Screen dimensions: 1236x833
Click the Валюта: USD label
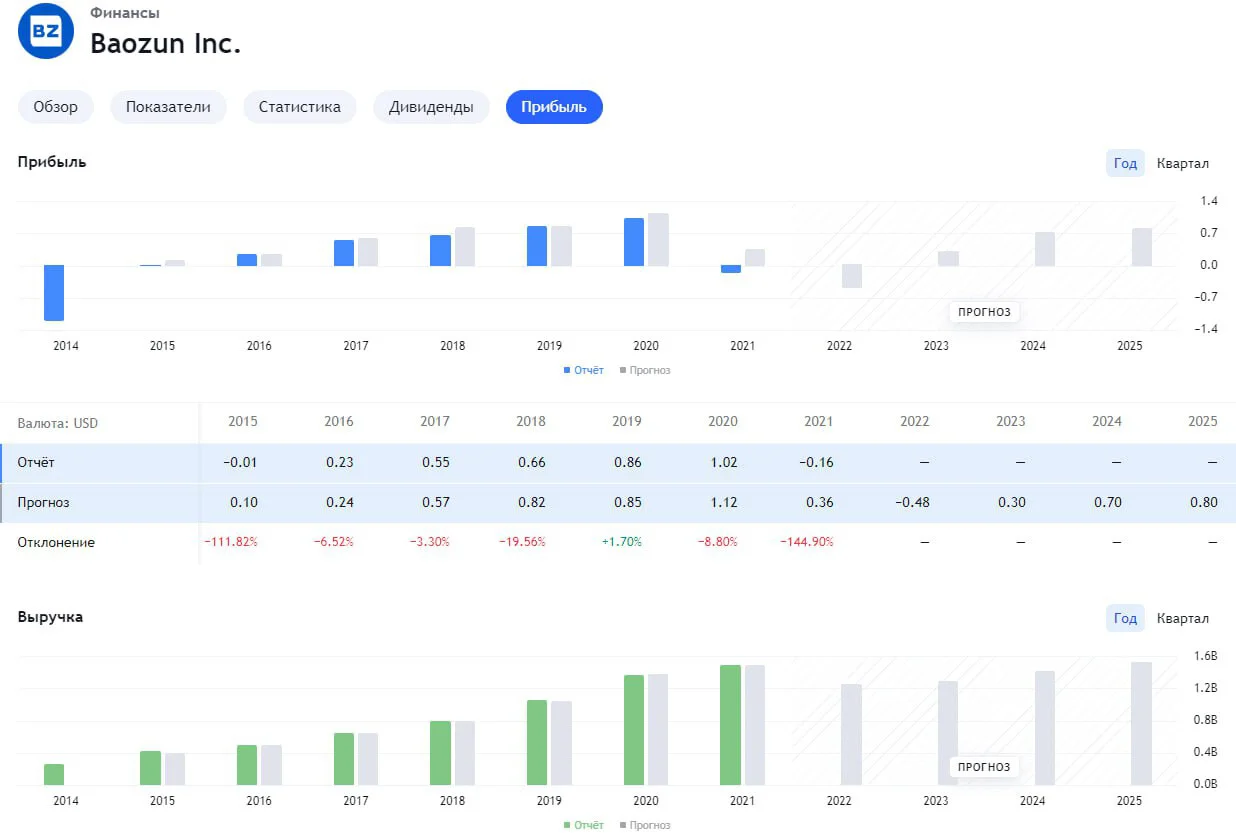tap(58, 423)
